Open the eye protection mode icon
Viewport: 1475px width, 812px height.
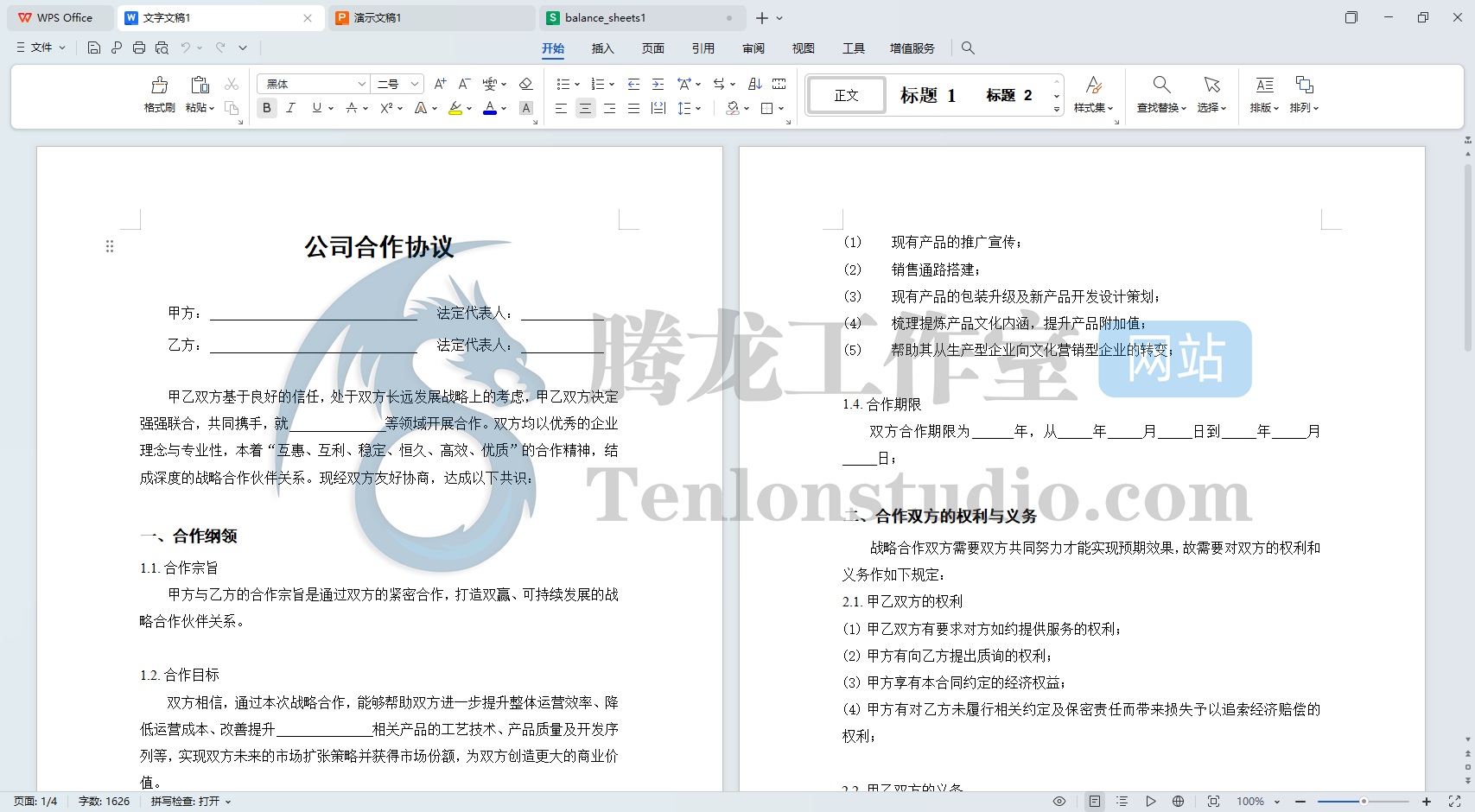click(1059, 801)
